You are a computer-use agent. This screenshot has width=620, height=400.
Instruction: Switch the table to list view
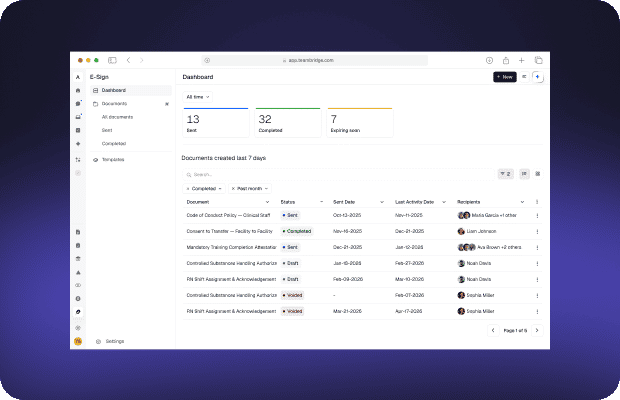click(524, 174)
